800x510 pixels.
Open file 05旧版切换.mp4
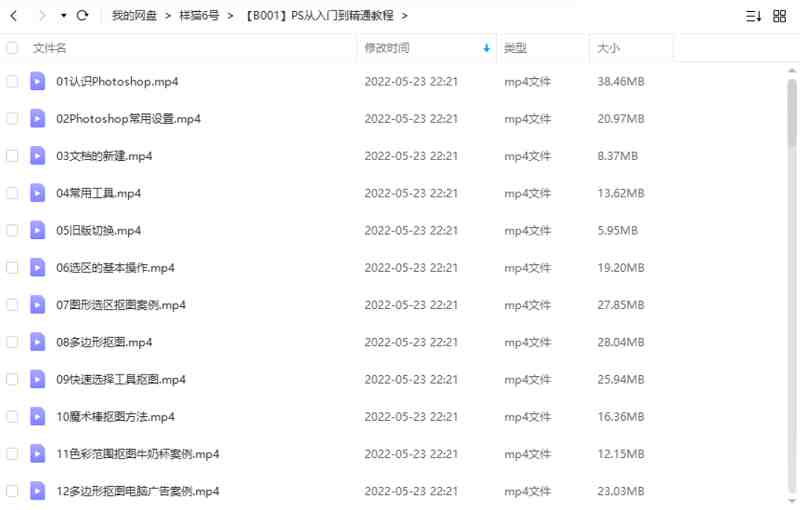point(98,231)
